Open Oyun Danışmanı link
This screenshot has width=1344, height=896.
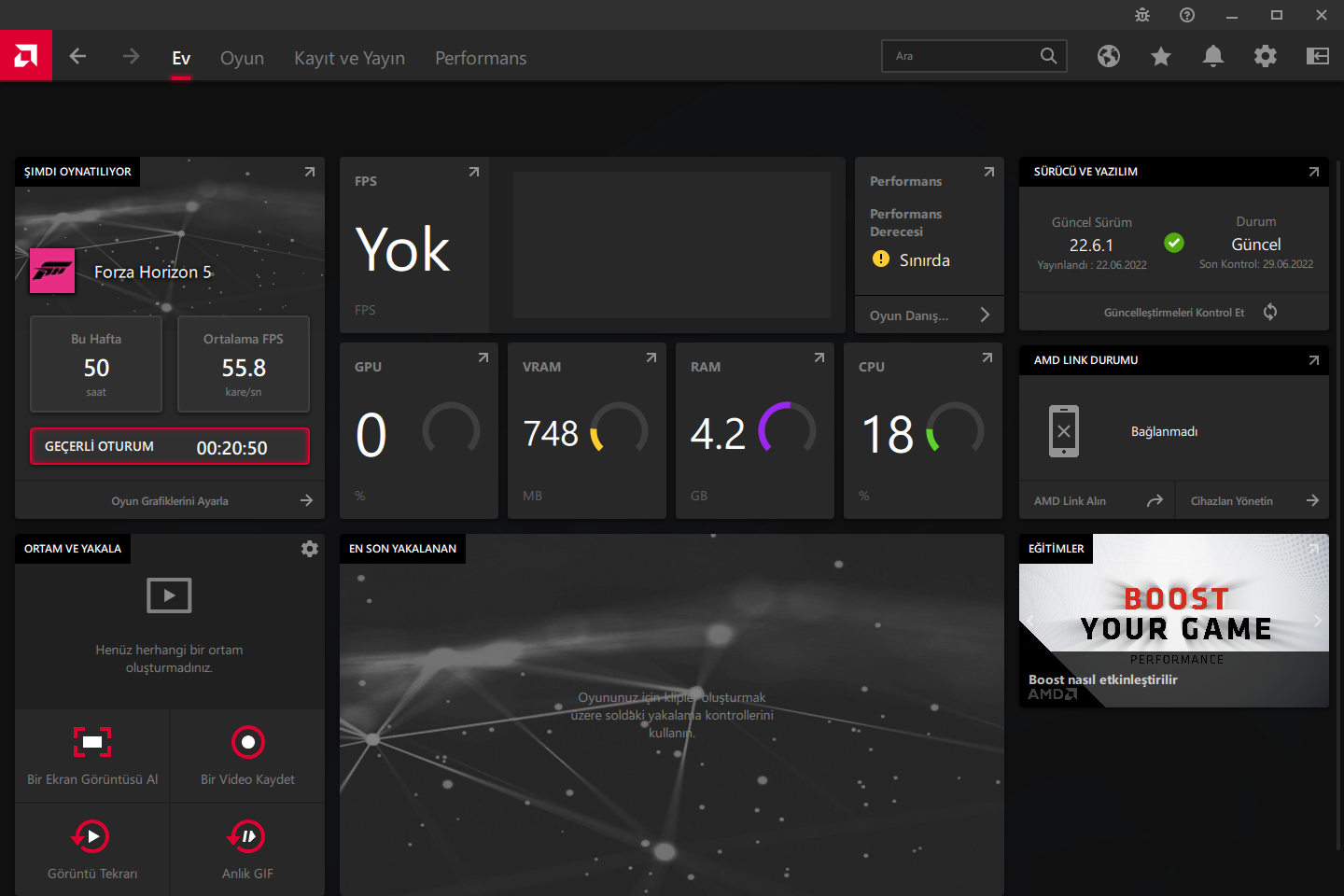tap(930, 315)
